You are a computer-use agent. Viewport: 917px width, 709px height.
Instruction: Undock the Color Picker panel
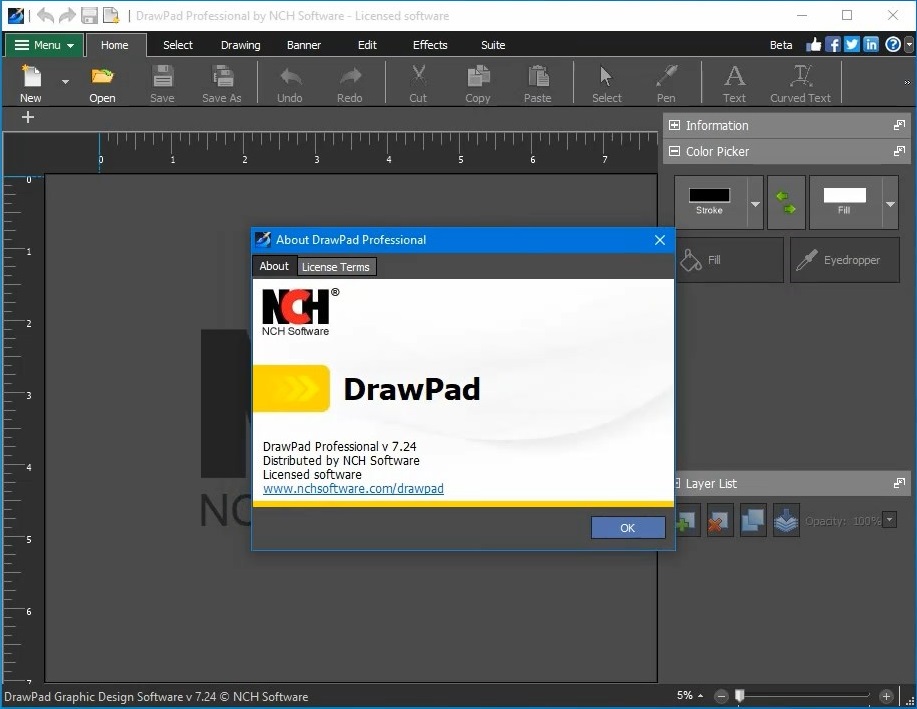pyautogui.click(x=899, y=152)
